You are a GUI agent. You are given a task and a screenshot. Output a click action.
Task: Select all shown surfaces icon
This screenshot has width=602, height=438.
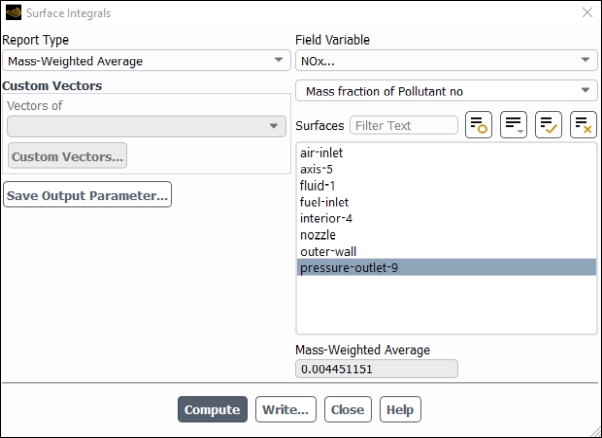pos(548,125)
